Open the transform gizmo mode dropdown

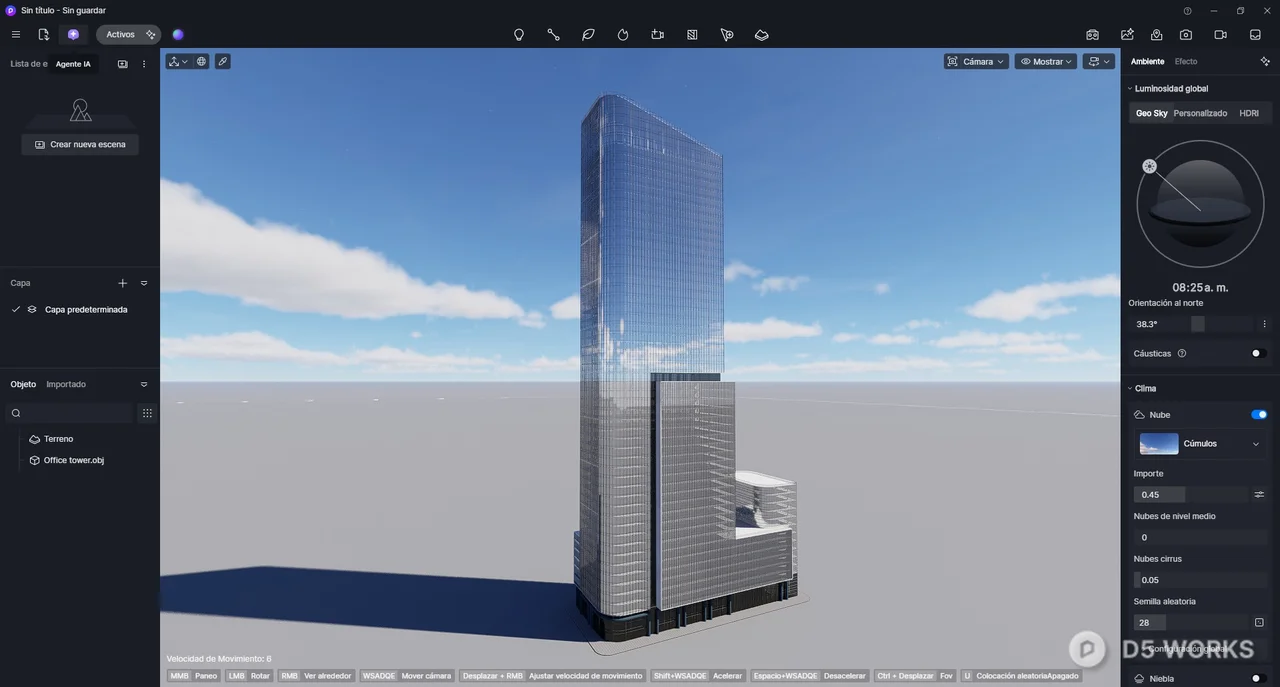click(x=178, y=61)
